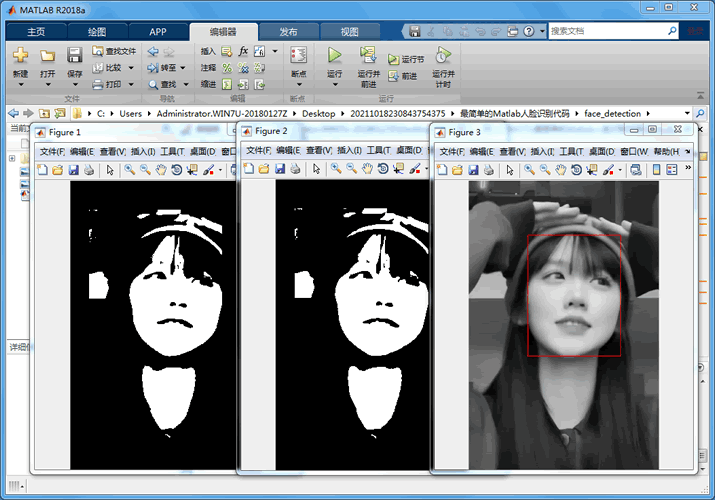Toggle the insert legend icon in Figure 3
The image size is (715, 500).
tap(674, 170)
